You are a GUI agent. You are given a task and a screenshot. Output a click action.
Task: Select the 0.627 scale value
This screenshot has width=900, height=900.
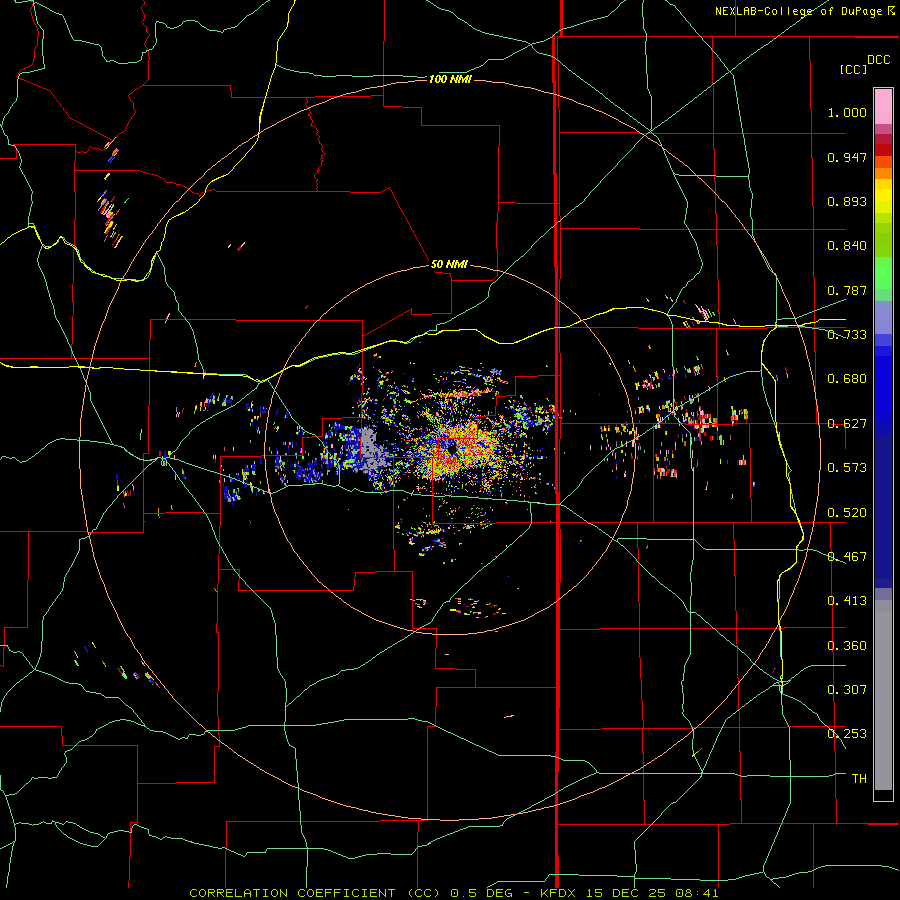click(x=847, y=424)
